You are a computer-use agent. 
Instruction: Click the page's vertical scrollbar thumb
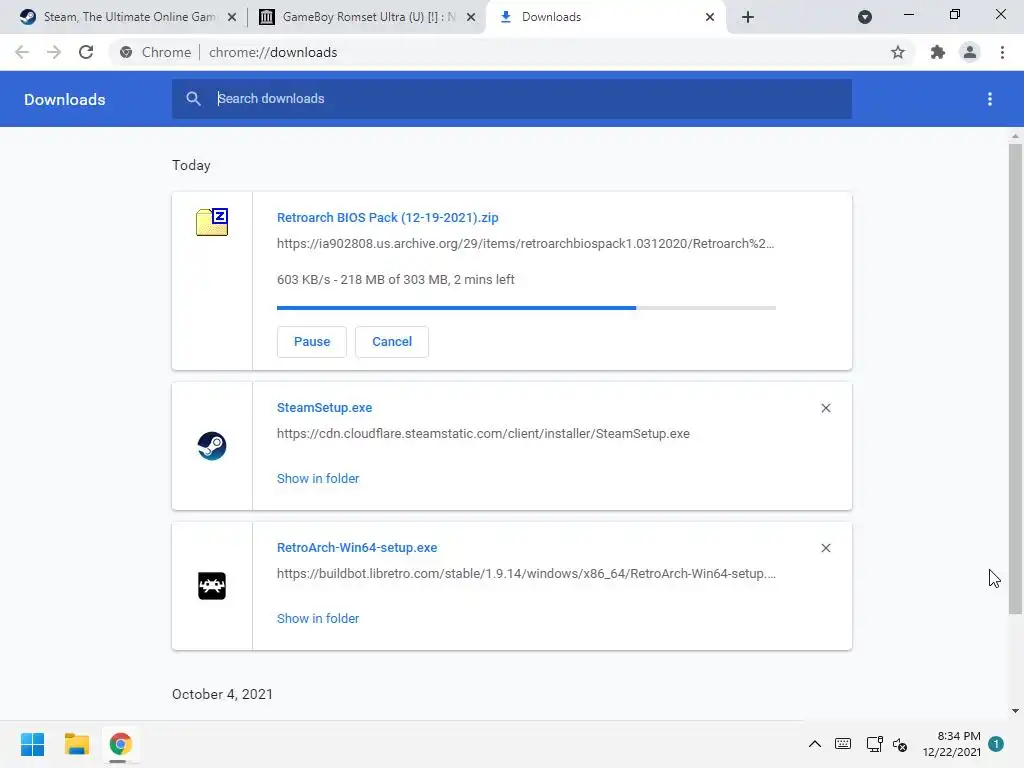[x=1015, y=379]
